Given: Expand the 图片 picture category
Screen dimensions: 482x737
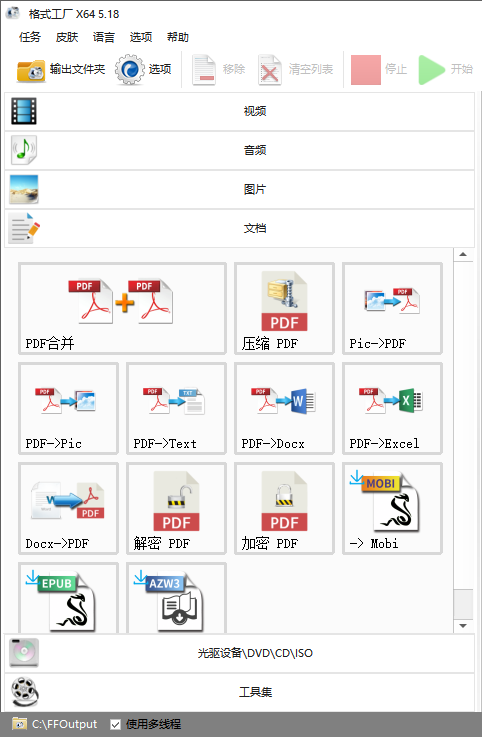Looking at the screenshot, I should point(239,189).
